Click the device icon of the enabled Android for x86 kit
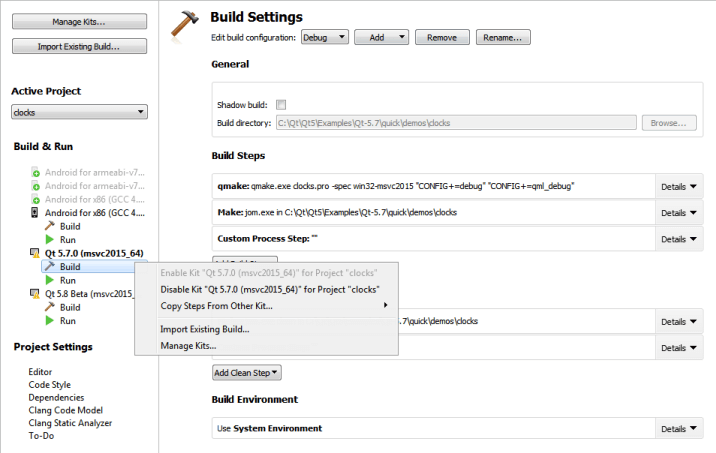Image resolution: width=716 pixels, height=453 pixels. (36, 213)
